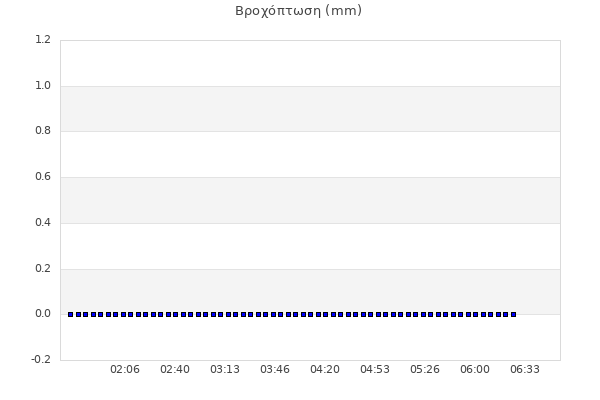The width and height of the screenshot is (600, 400).
Task: Click the last data point on the rainfall line
Action: point(513,314)
